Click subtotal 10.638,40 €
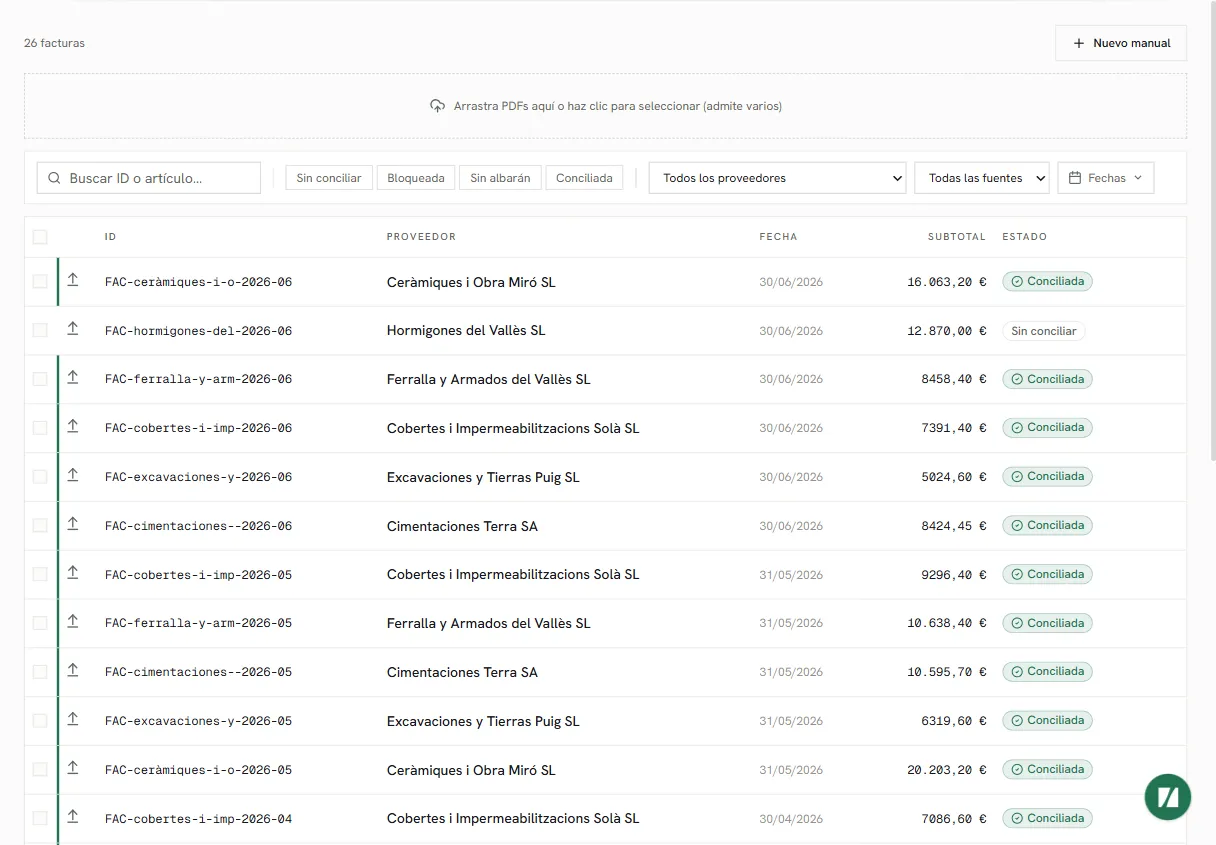The width and height of the screenshot is (1216, 845). (x=947, y=623)
